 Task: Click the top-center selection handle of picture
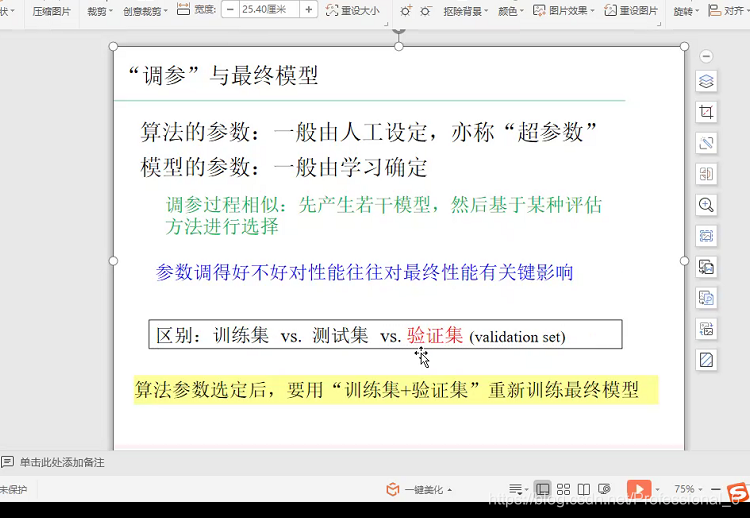click(x=399, y=46)
